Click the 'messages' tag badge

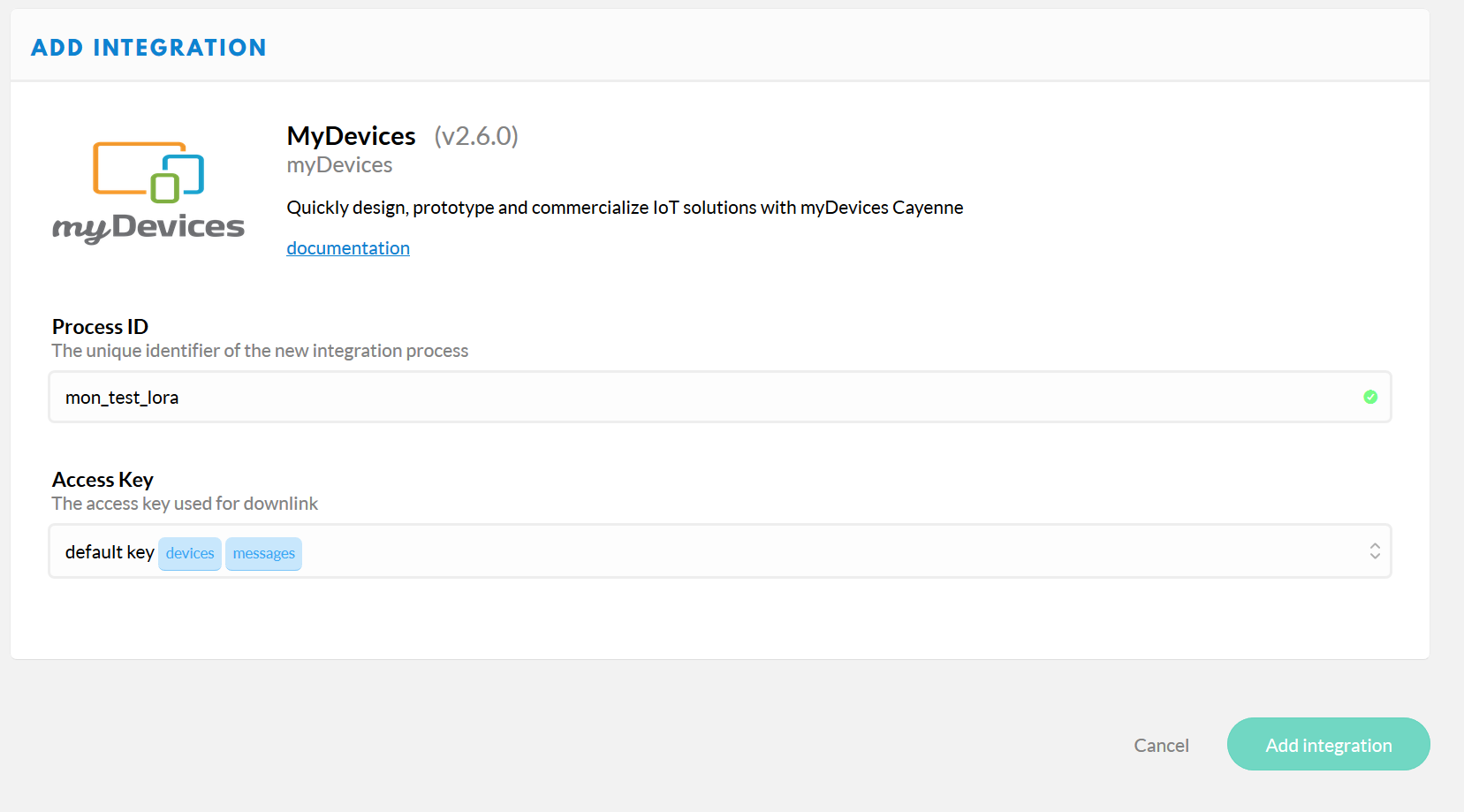click(263, 554)
